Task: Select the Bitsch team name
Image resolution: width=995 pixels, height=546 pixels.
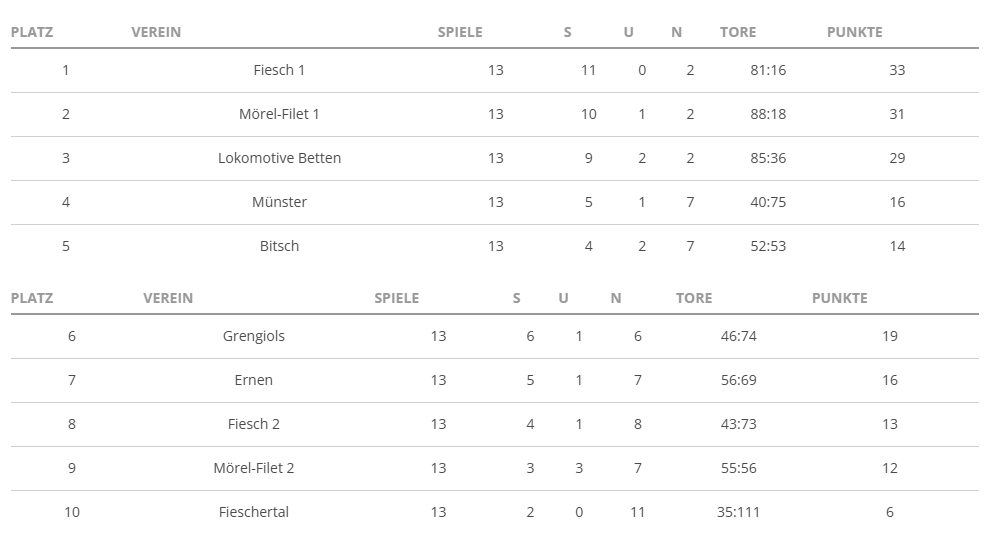Action: (279, 246)
